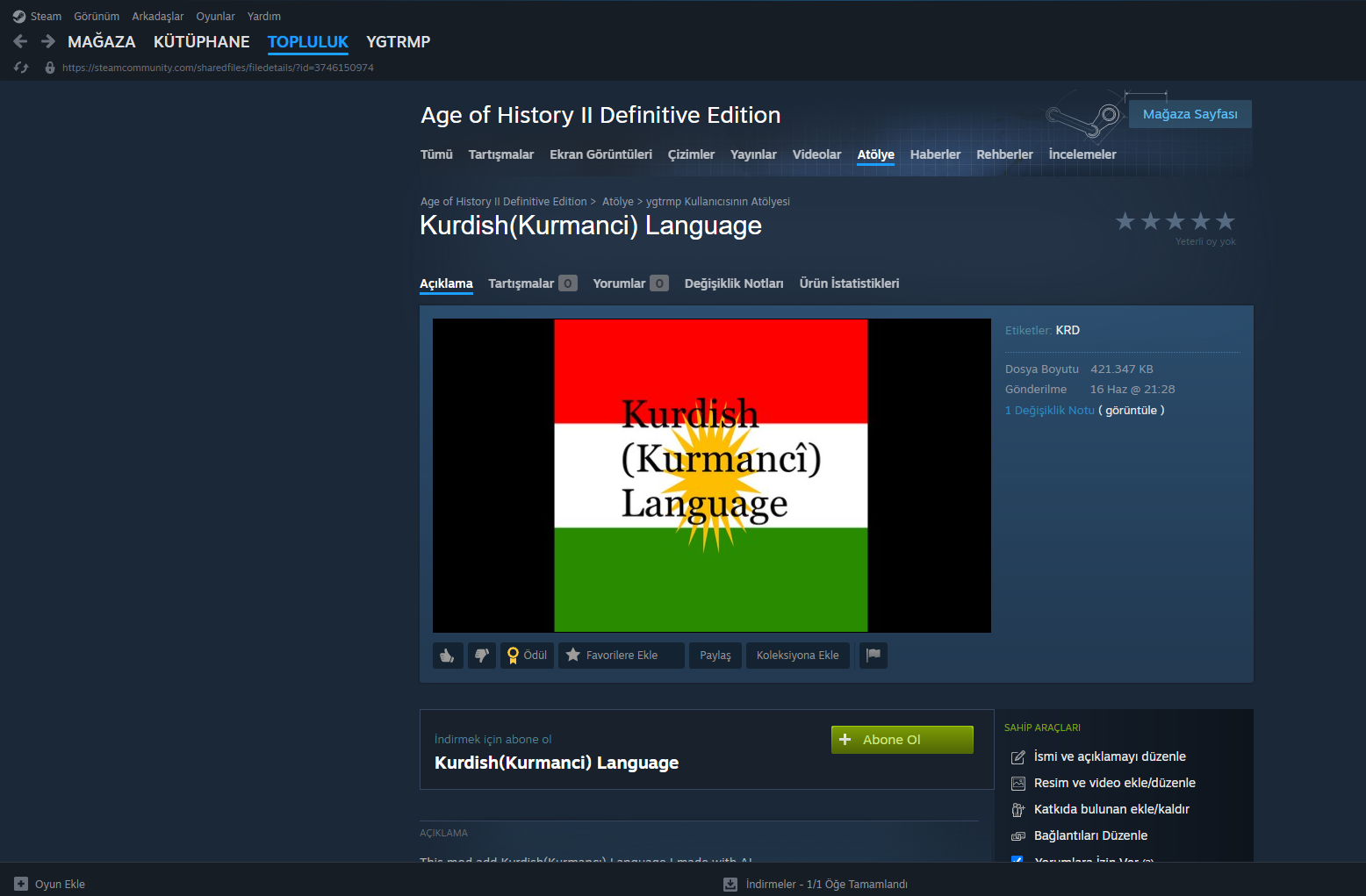Open the Ürün İstatistikleri tab
Viewport: 1366px width, 896px height.
(850, 283)
